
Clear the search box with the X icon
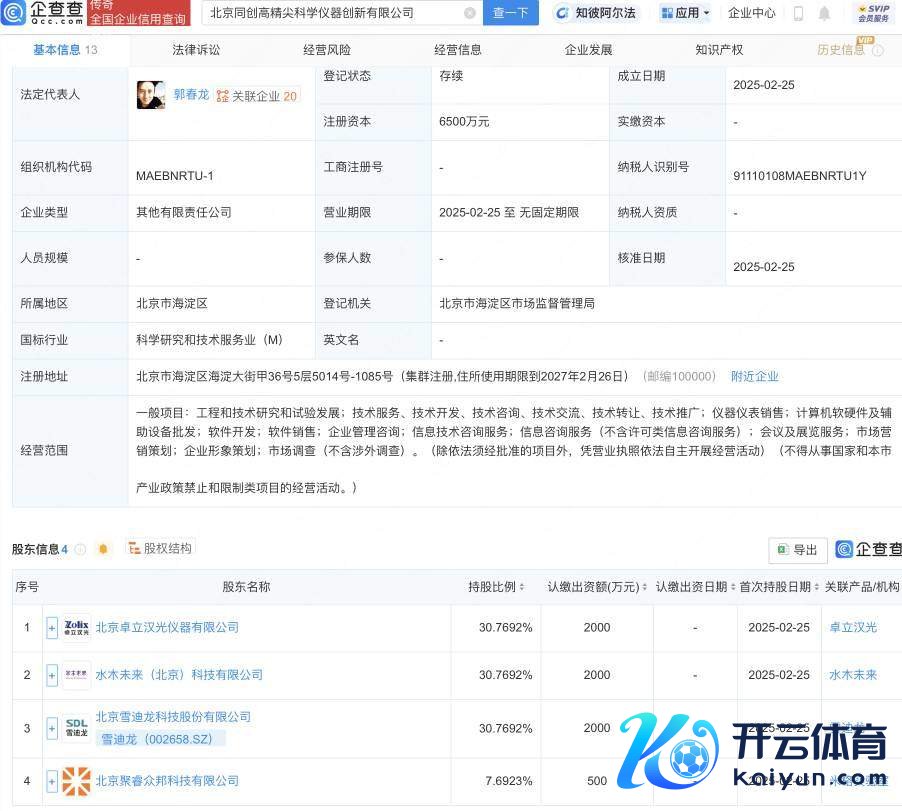470,13
